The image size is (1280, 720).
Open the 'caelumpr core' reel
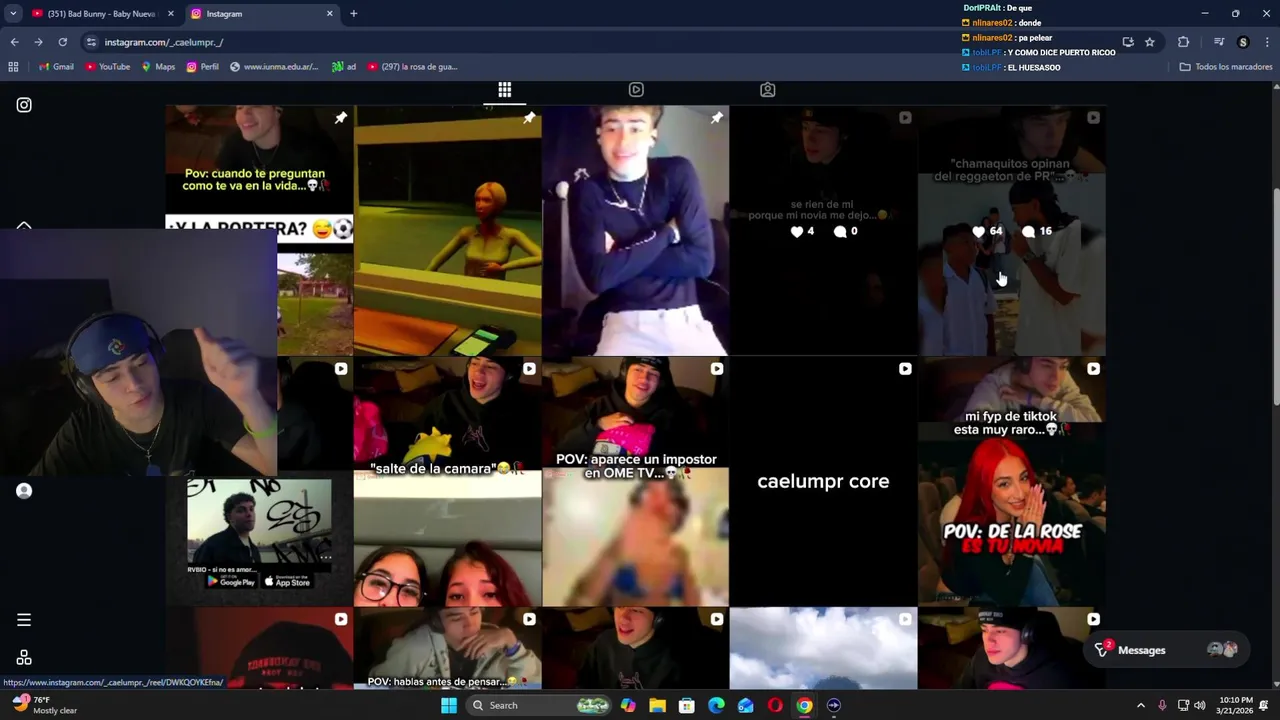click(x=823, y=482)
